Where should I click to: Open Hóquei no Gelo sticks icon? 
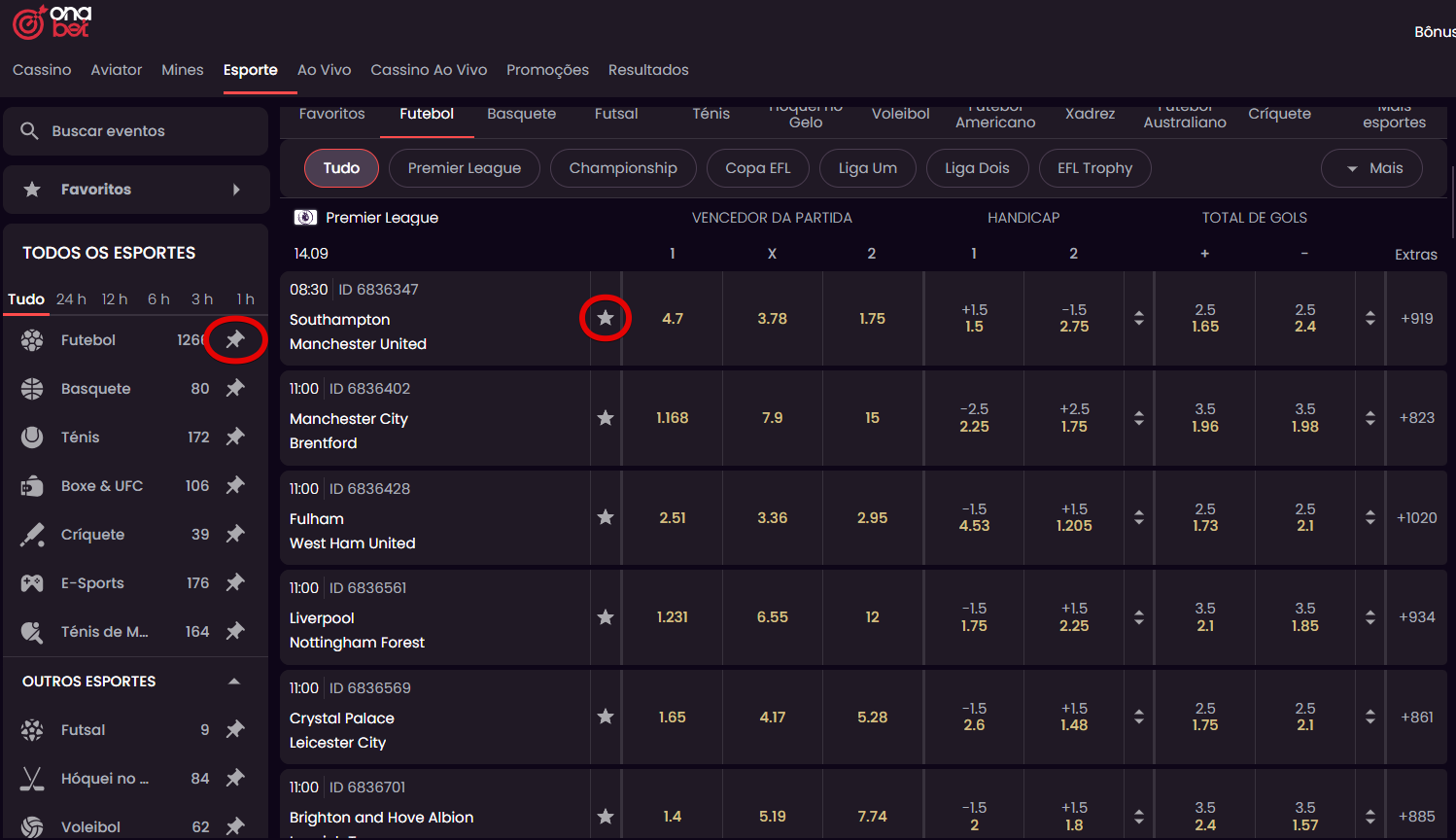(x=32, y=779)
